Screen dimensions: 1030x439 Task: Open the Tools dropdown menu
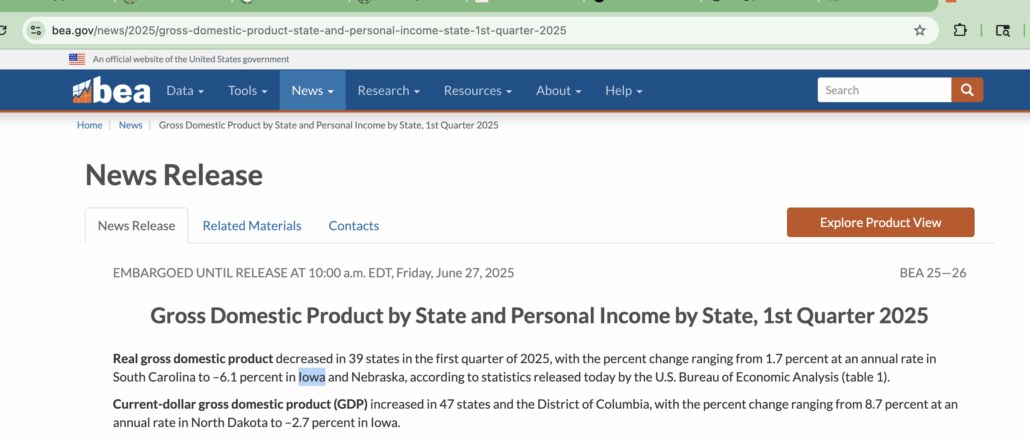click(x=247, y=91)
